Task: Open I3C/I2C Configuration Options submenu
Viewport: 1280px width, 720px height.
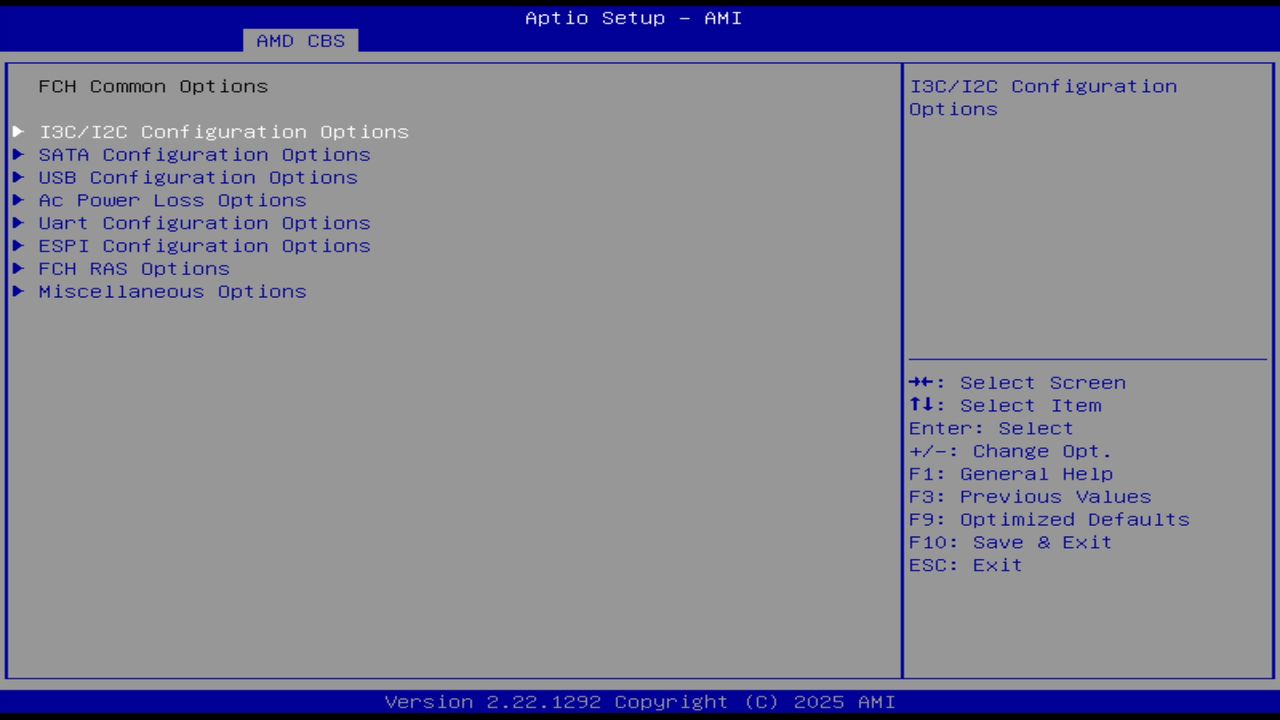Action: pos(224,132)
